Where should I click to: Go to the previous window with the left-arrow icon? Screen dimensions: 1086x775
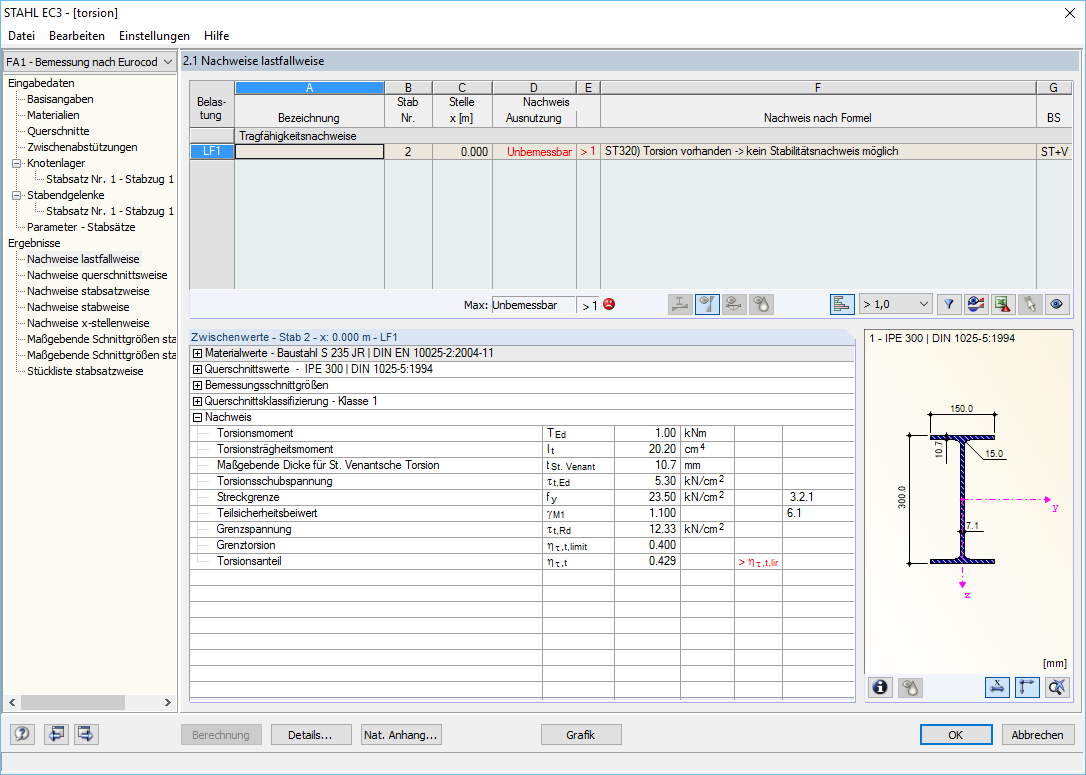(x=55, y=733)
